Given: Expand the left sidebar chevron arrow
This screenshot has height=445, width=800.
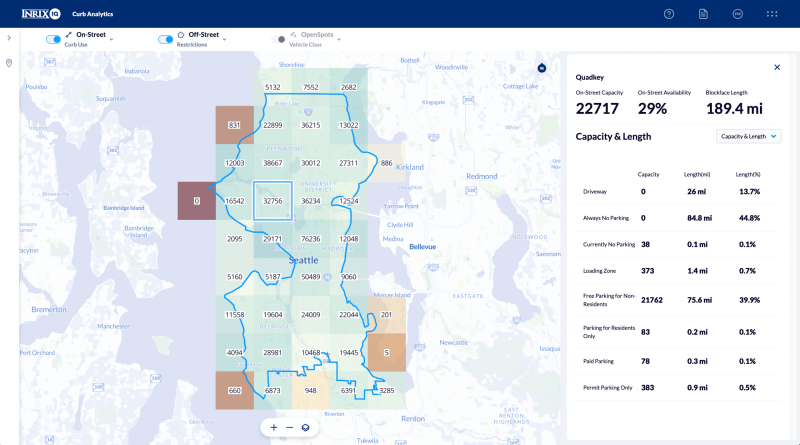Looking at the screenshot, I should 9,38.
